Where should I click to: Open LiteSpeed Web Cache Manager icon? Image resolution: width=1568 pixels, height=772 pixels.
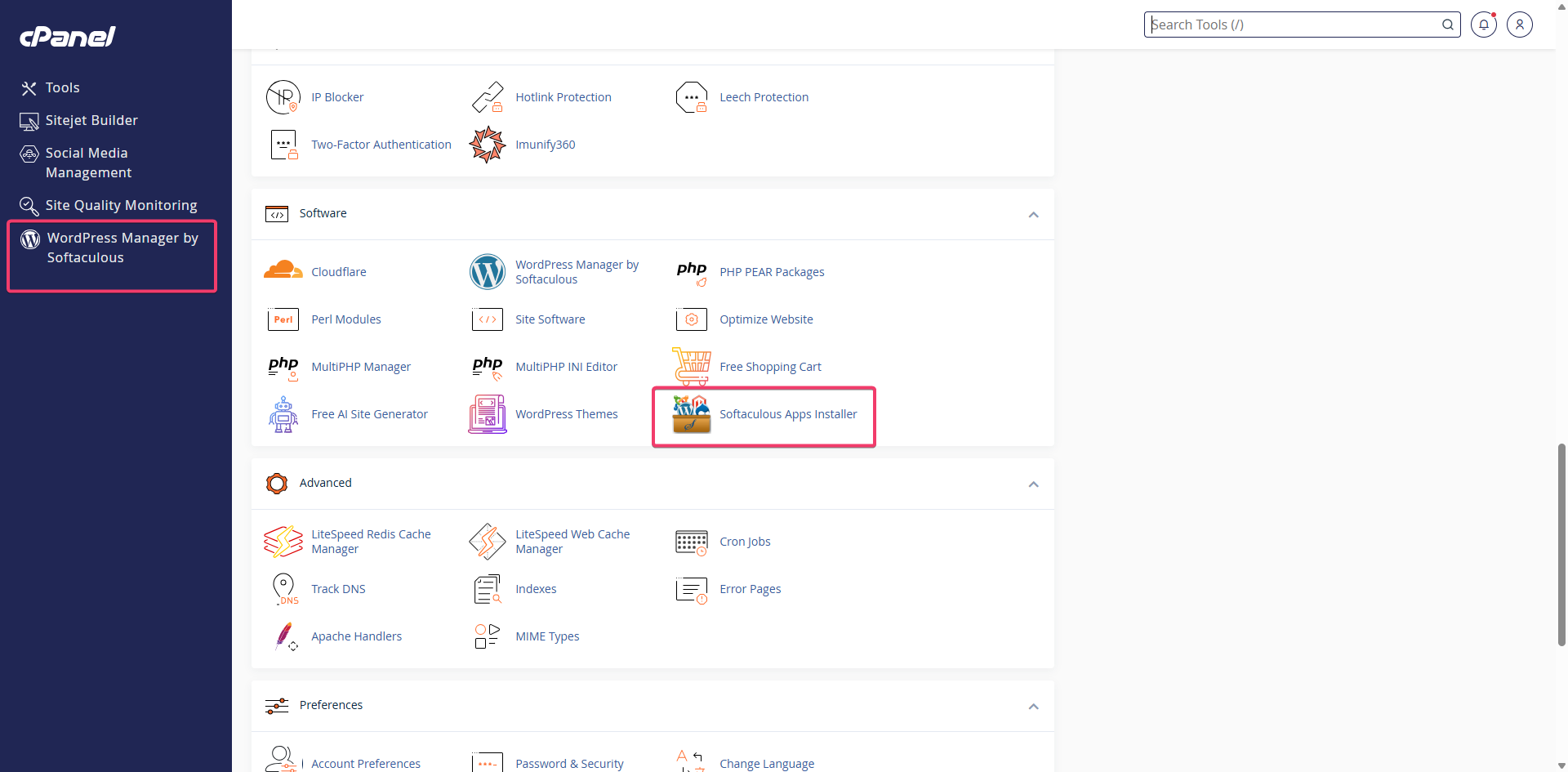(488, 542)
